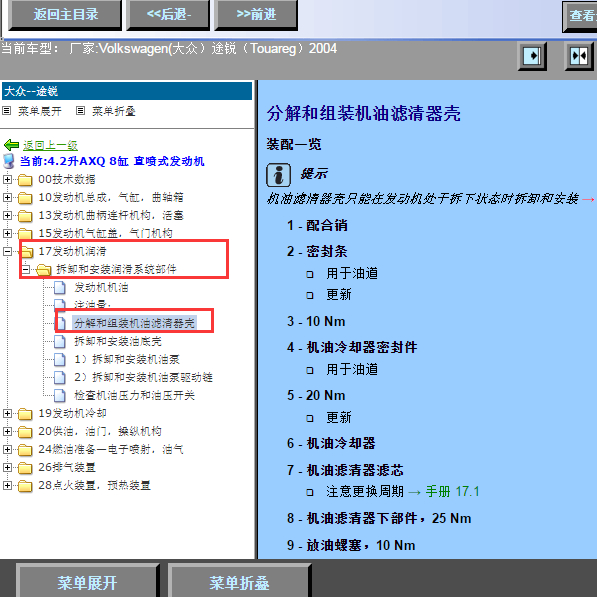This screenshot has width=597, height=597.
Task: Click open folder icon of 拆卸和安装润滑系统部件
Action: (44, 270)
